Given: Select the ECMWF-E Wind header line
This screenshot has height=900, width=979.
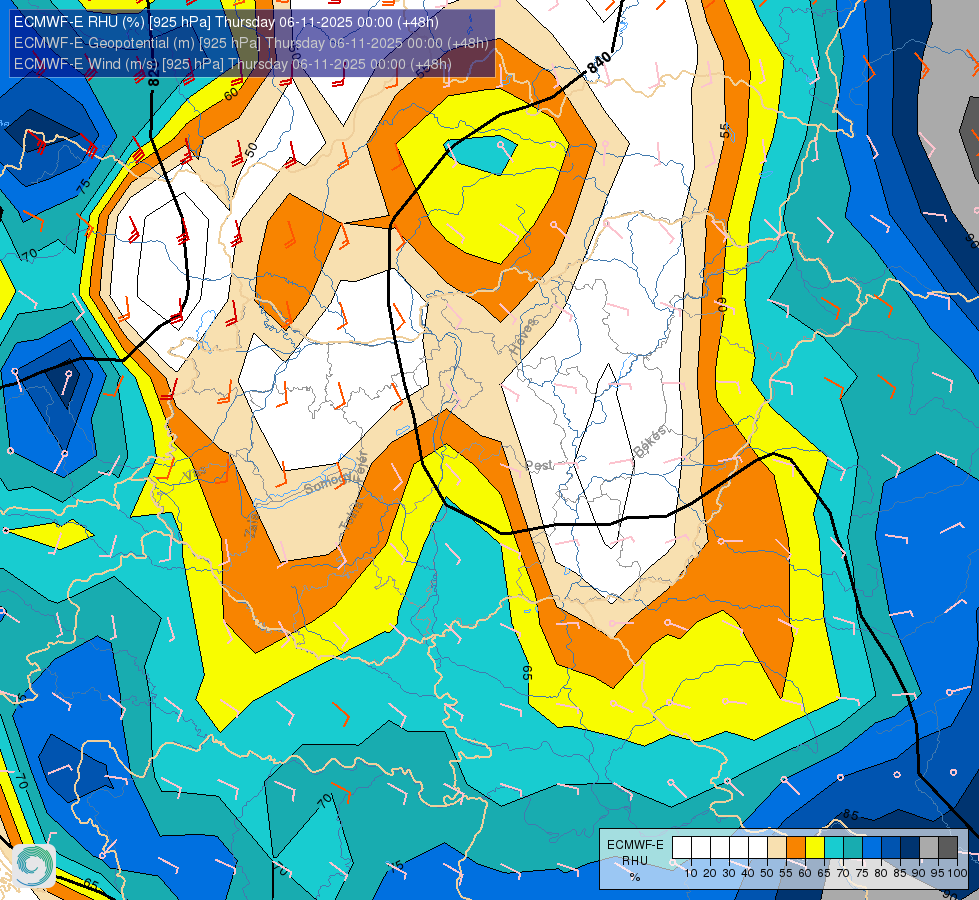Looking at the screenshot, I should pos(232,64).
